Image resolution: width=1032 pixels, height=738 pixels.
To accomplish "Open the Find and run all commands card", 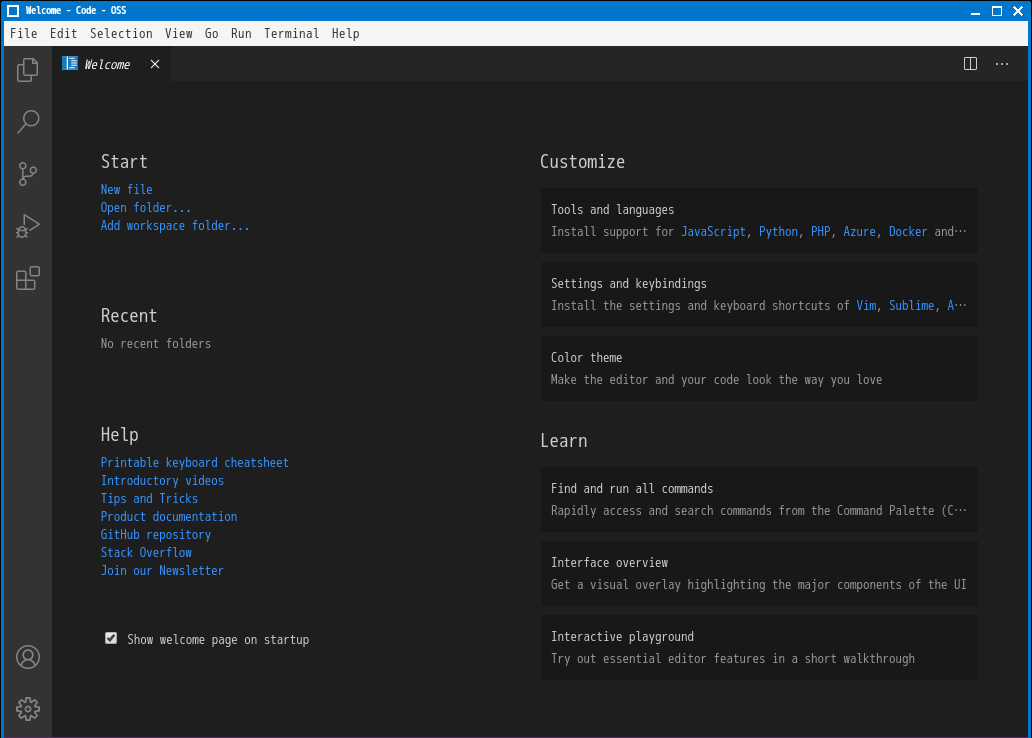I will [759, 500].
